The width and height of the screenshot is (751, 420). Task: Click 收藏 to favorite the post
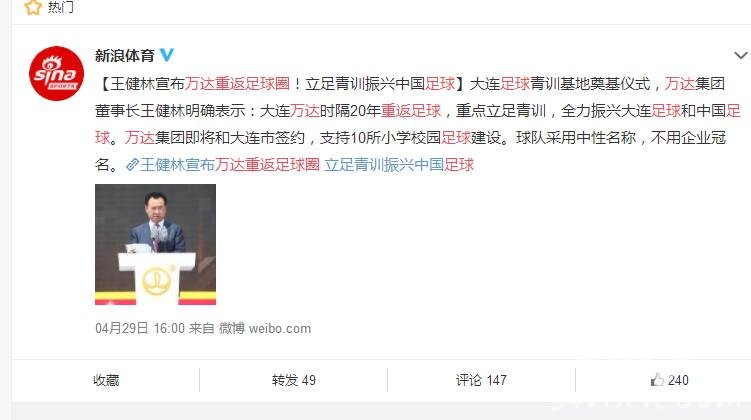point(106,380)
